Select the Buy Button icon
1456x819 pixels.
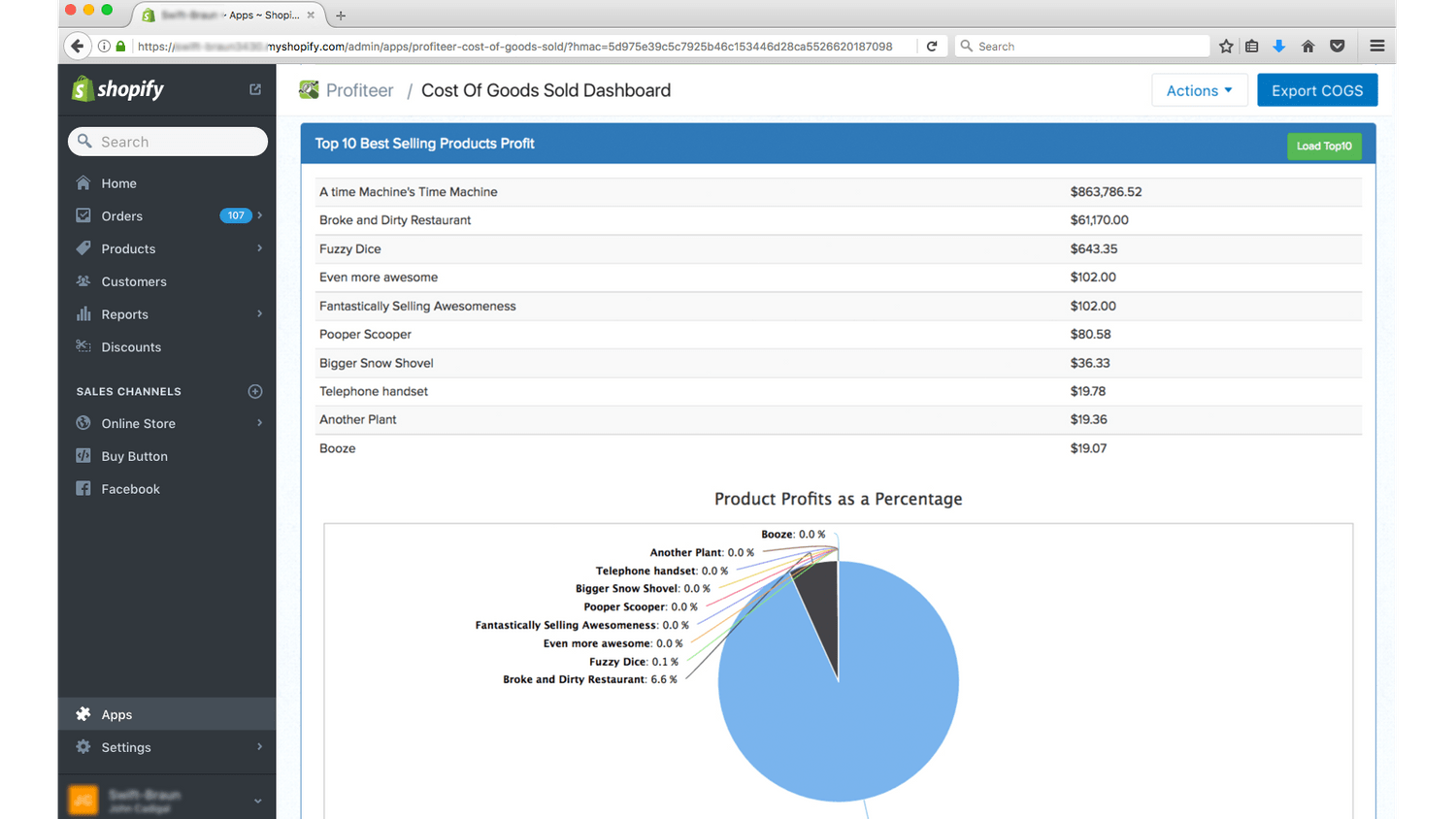[85, 456]
